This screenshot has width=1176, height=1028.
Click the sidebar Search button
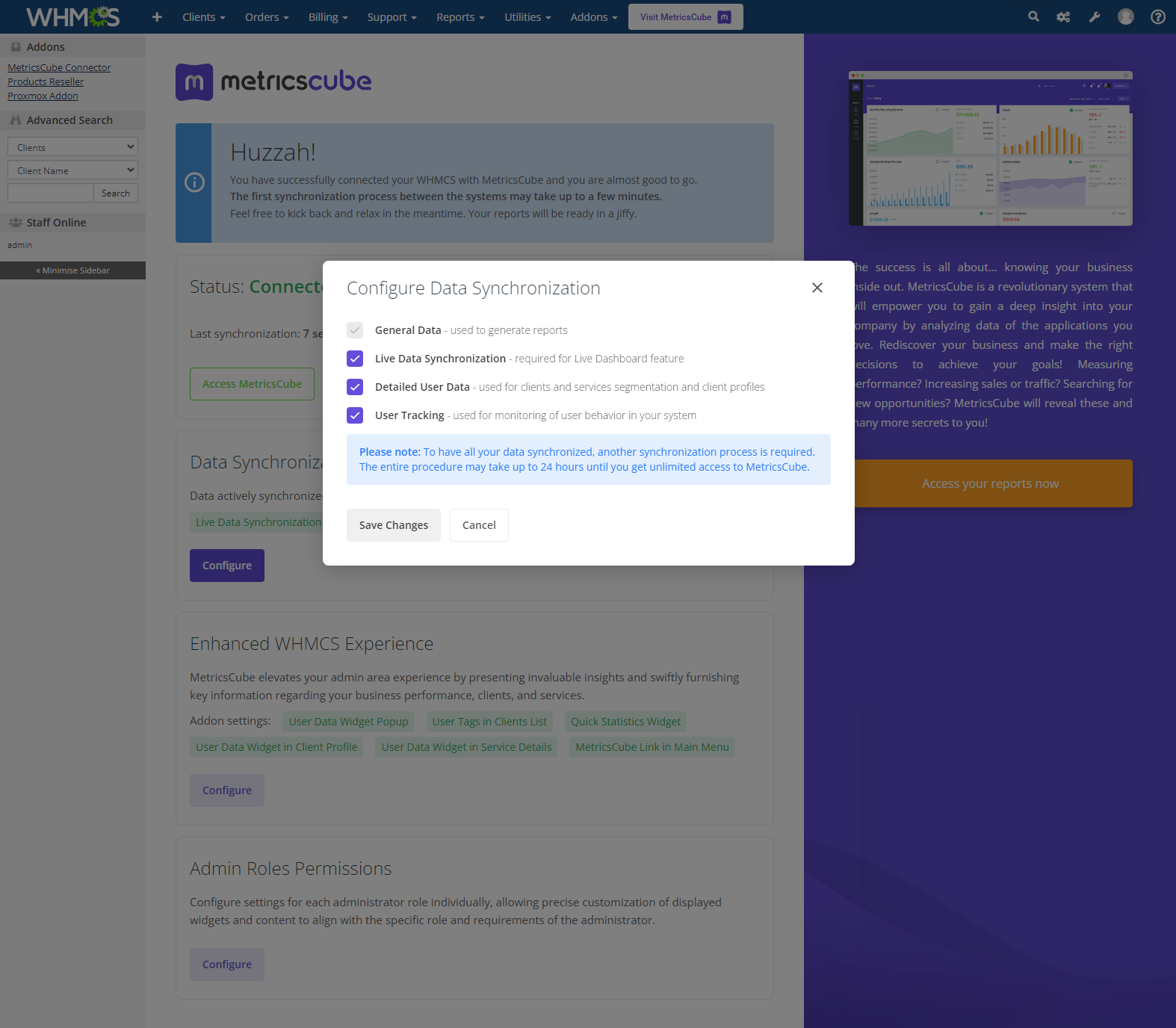click(116, 193)
